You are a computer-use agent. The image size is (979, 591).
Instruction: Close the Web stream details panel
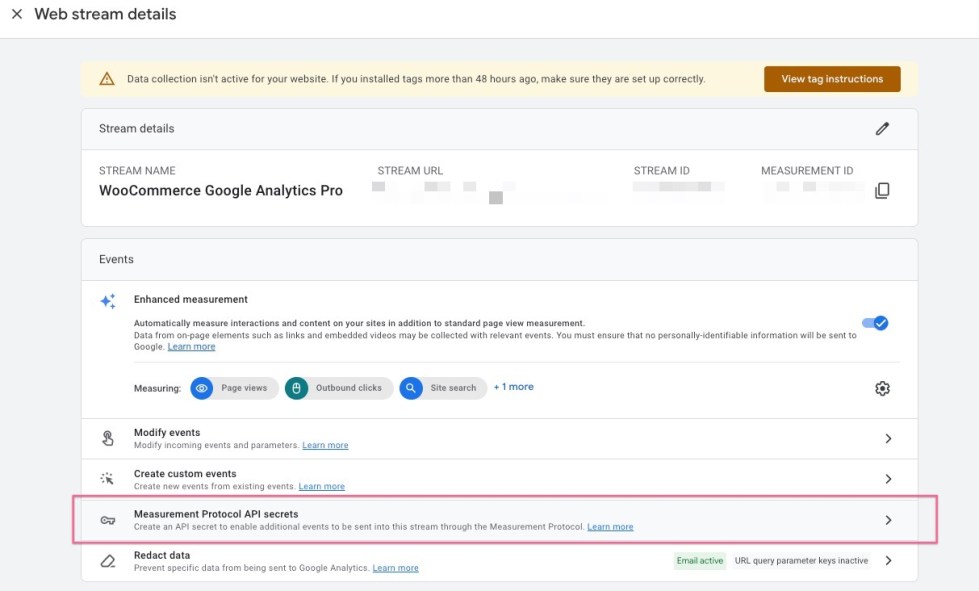17,15
